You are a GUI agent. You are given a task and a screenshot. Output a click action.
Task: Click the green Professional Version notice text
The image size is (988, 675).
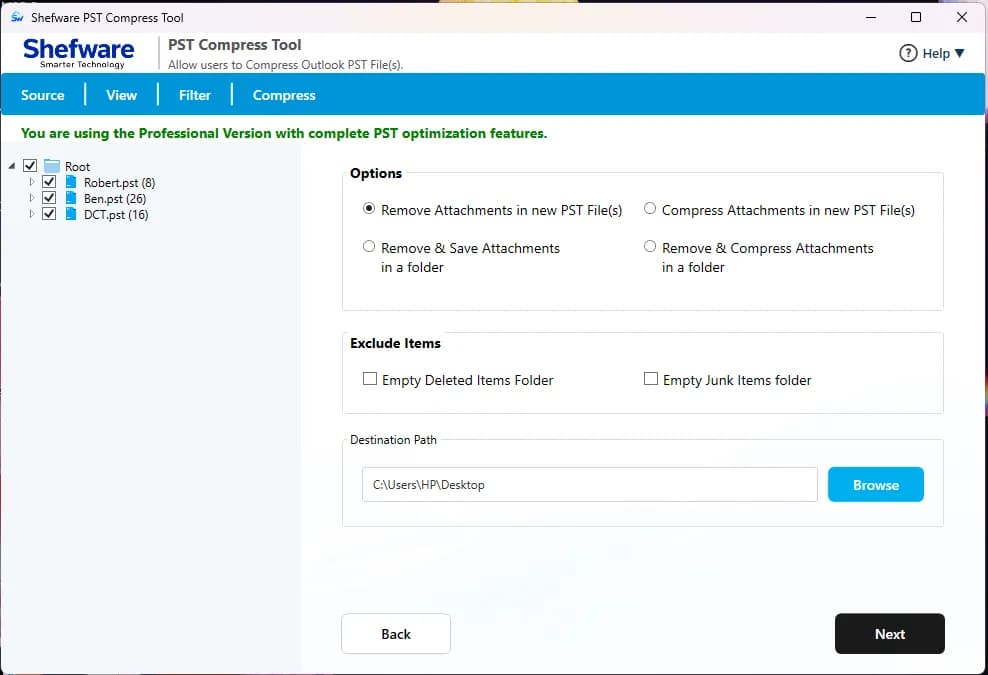(x=284, y=133)
